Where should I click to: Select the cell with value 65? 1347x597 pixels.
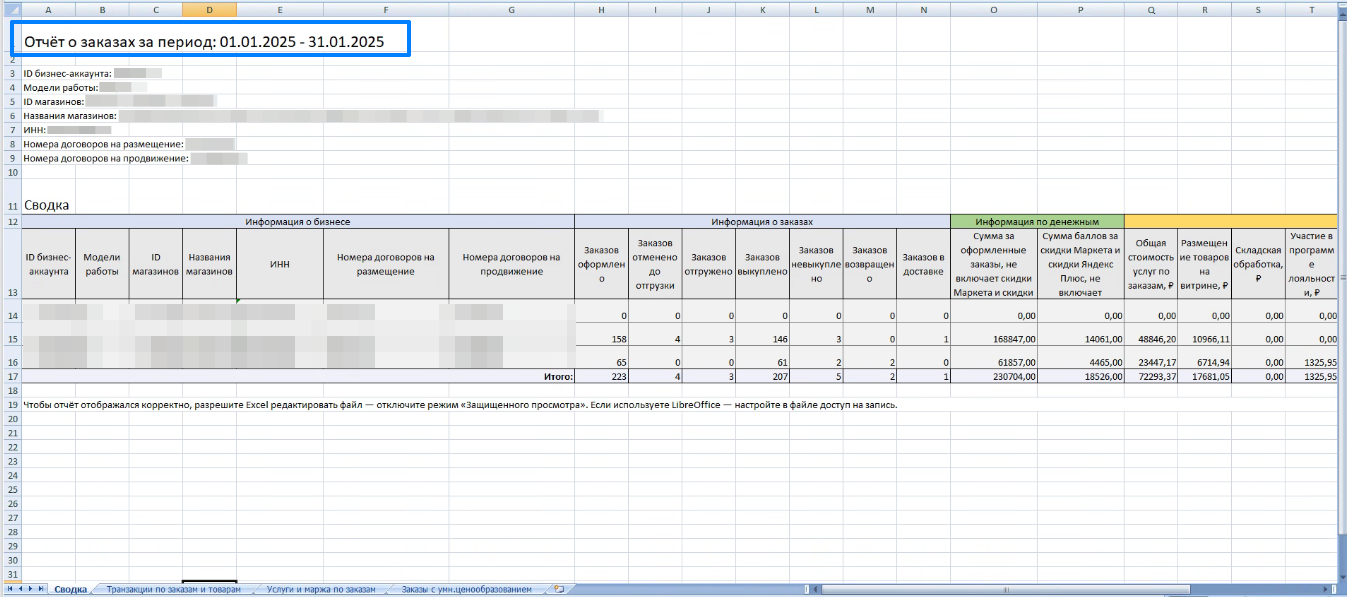coord(601,359)
